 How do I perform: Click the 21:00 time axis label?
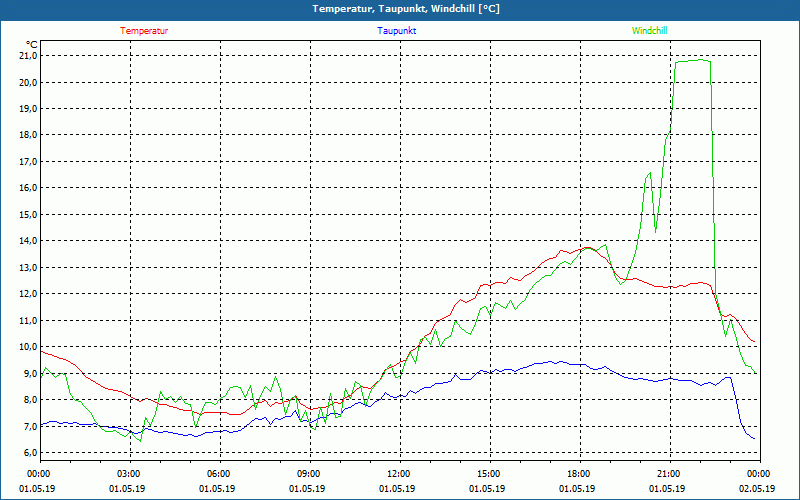pos(670,474)
